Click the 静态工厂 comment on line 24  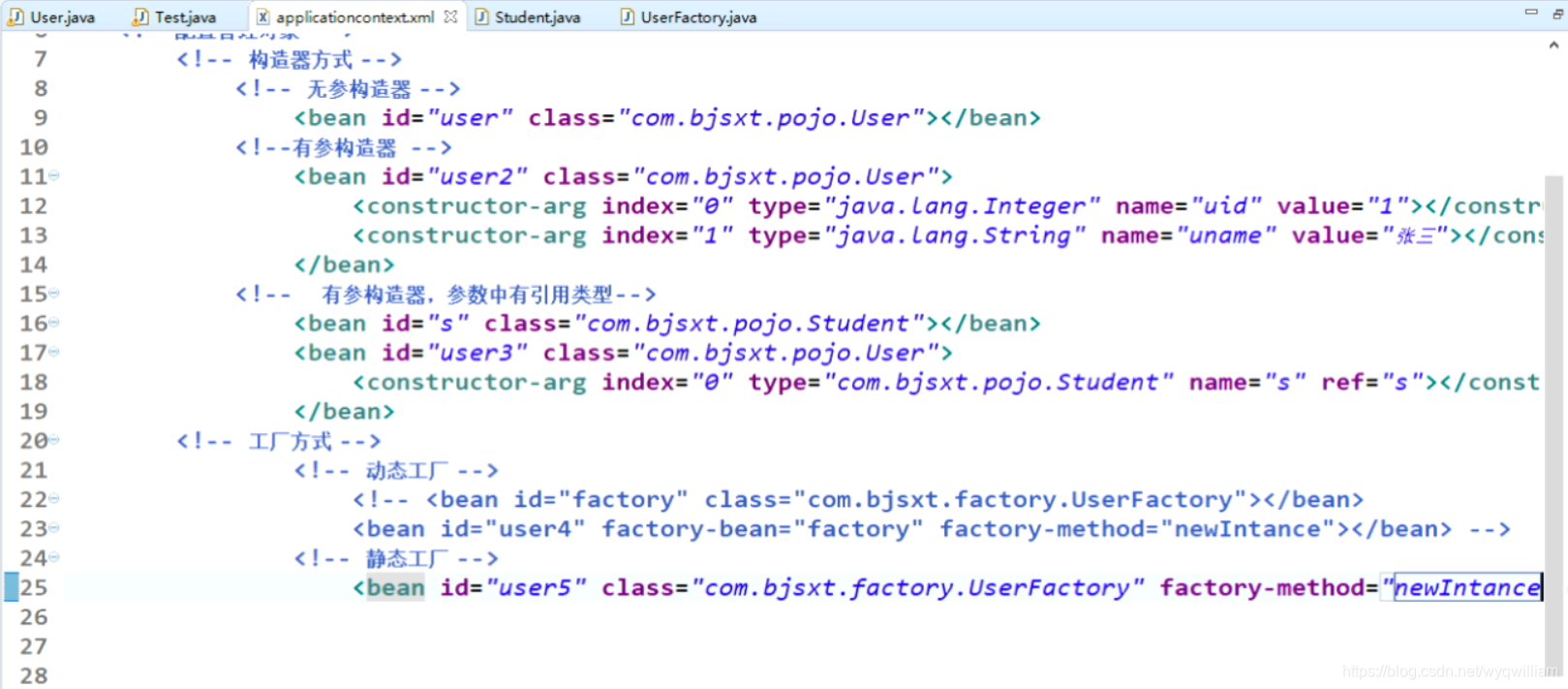(x=396, y=558)
